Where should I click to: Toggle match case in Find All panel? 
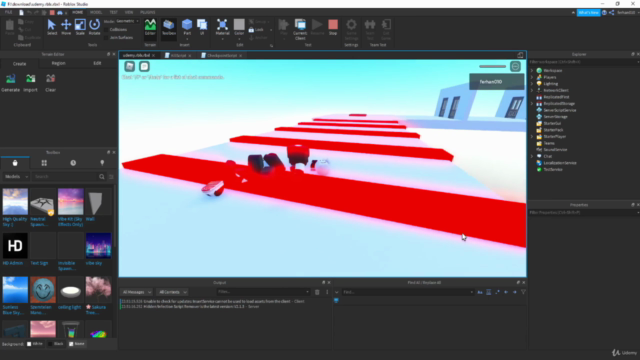tap(480, 292)
